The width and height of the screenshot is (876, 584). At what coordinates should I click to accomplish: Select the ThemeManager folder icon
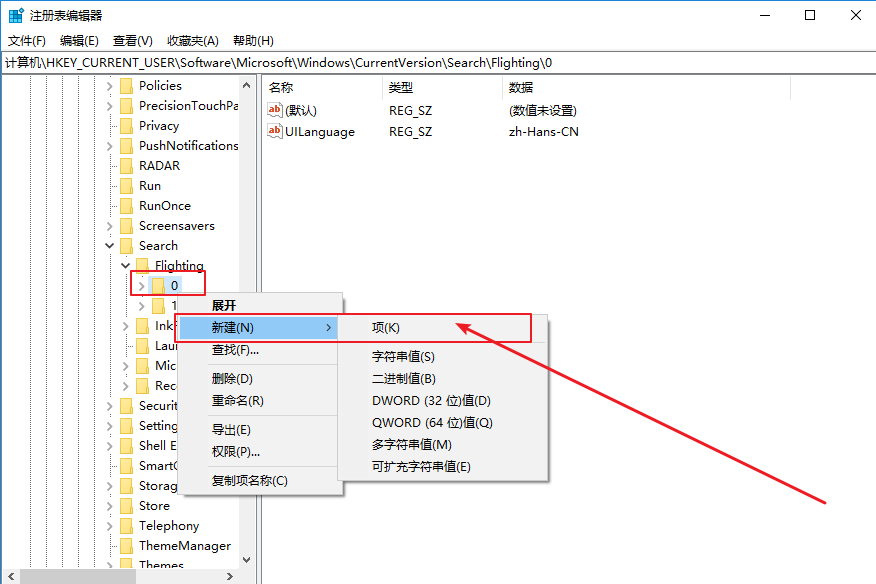(126, 546)
